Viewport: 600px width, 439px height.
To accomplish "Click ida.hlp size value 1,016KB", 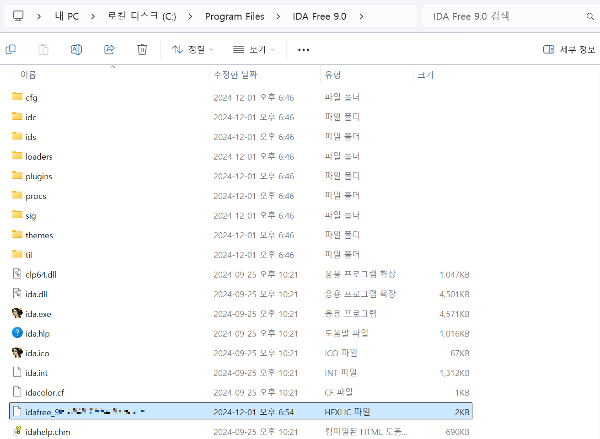I will pos(454,333).
